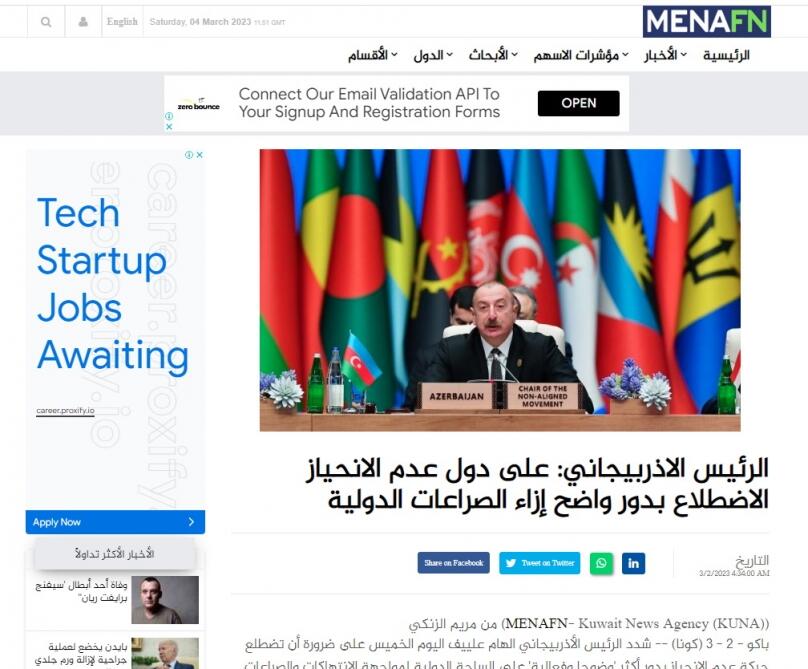Viewport: 808px width, 669px height.
Task: Click the search magnifier icon
Action: click(x=46, y=22)
